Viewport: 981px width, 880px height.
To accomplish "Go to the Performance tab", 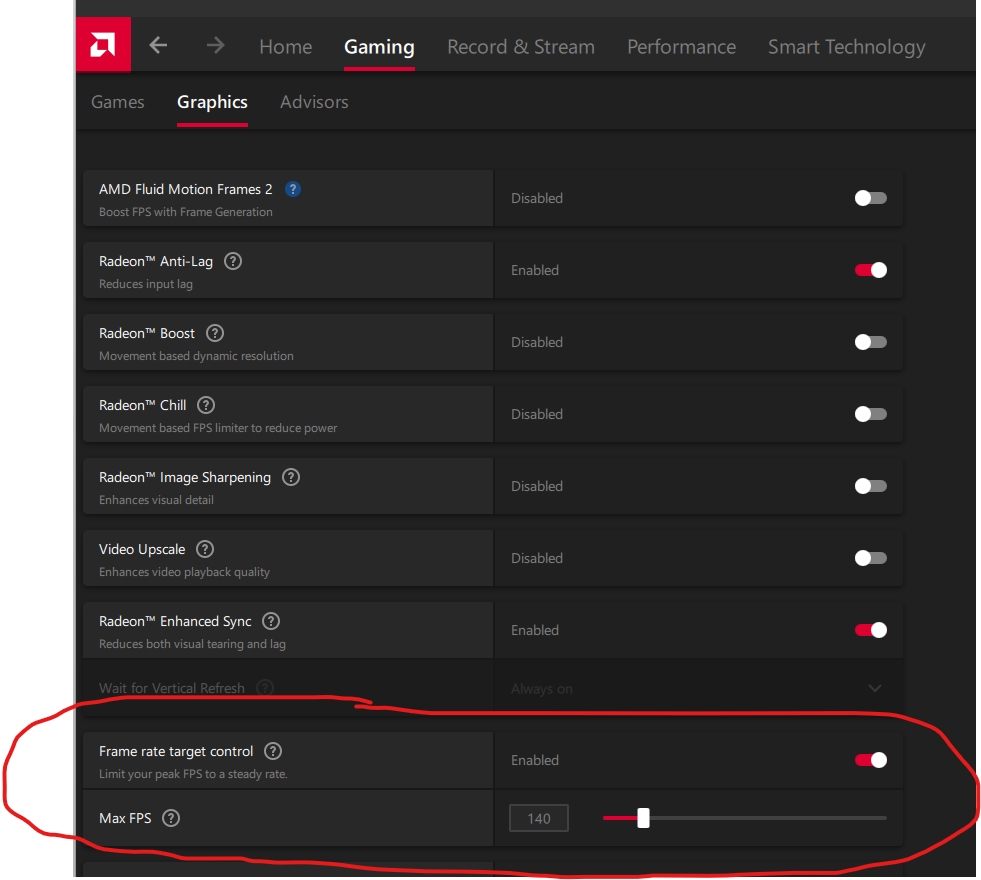I will (x=681, y=47).
